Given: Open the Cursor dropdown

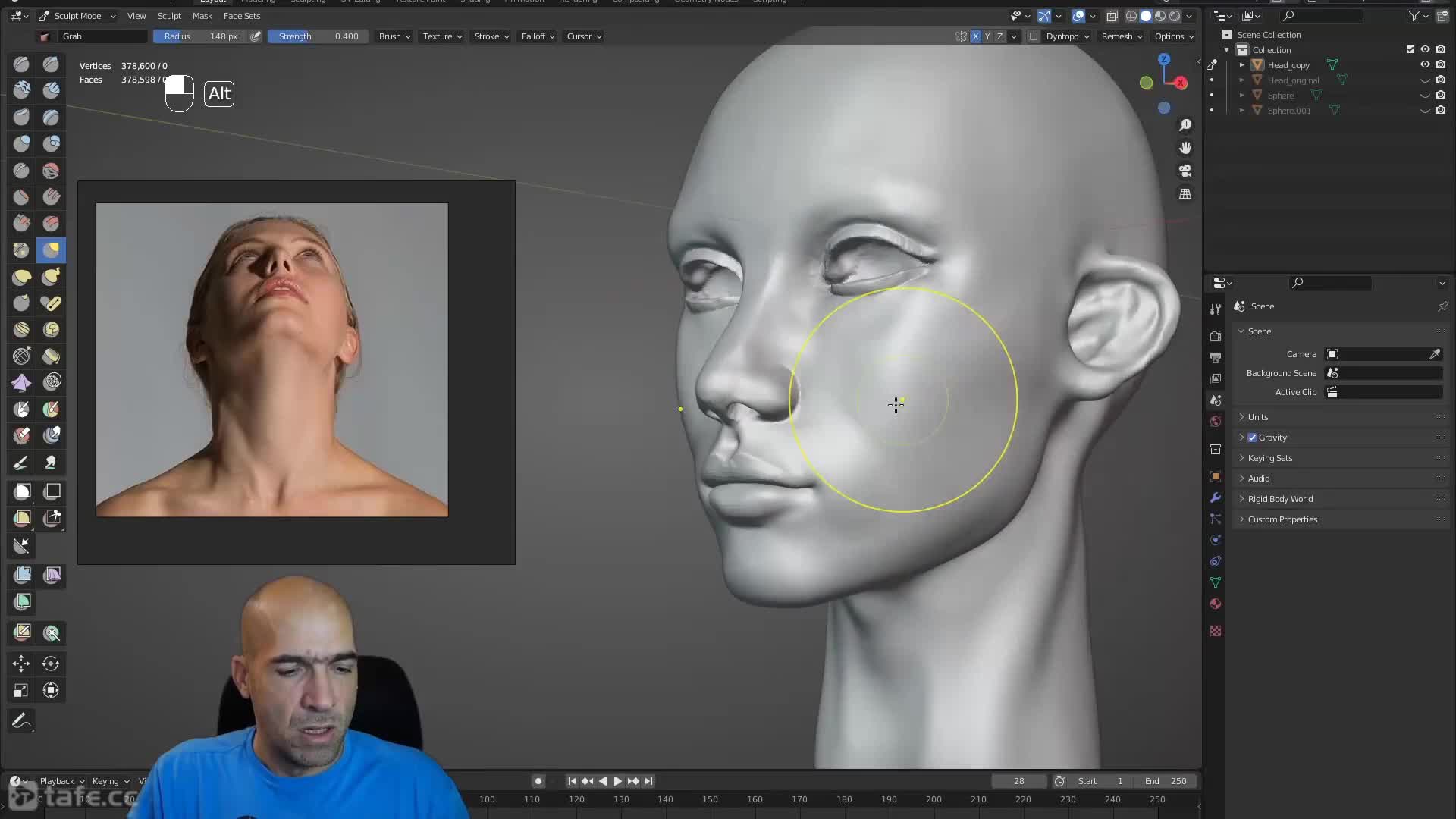Looking at the screenshot, I should point(584,36).
